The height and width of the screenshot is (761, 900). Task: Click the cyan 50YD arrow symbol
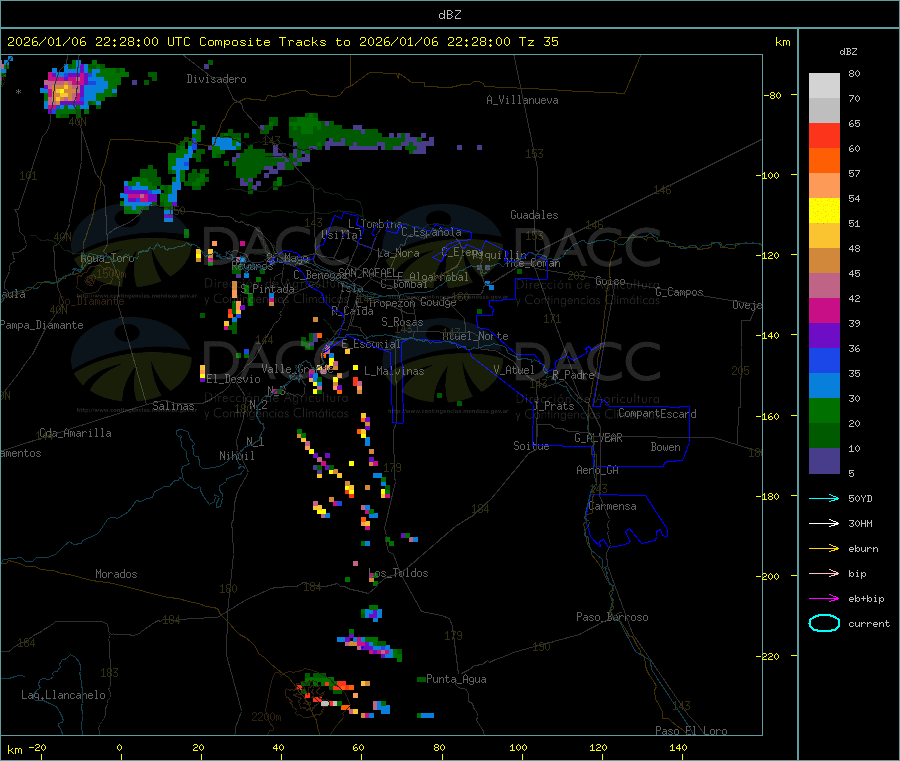[824, 498]
